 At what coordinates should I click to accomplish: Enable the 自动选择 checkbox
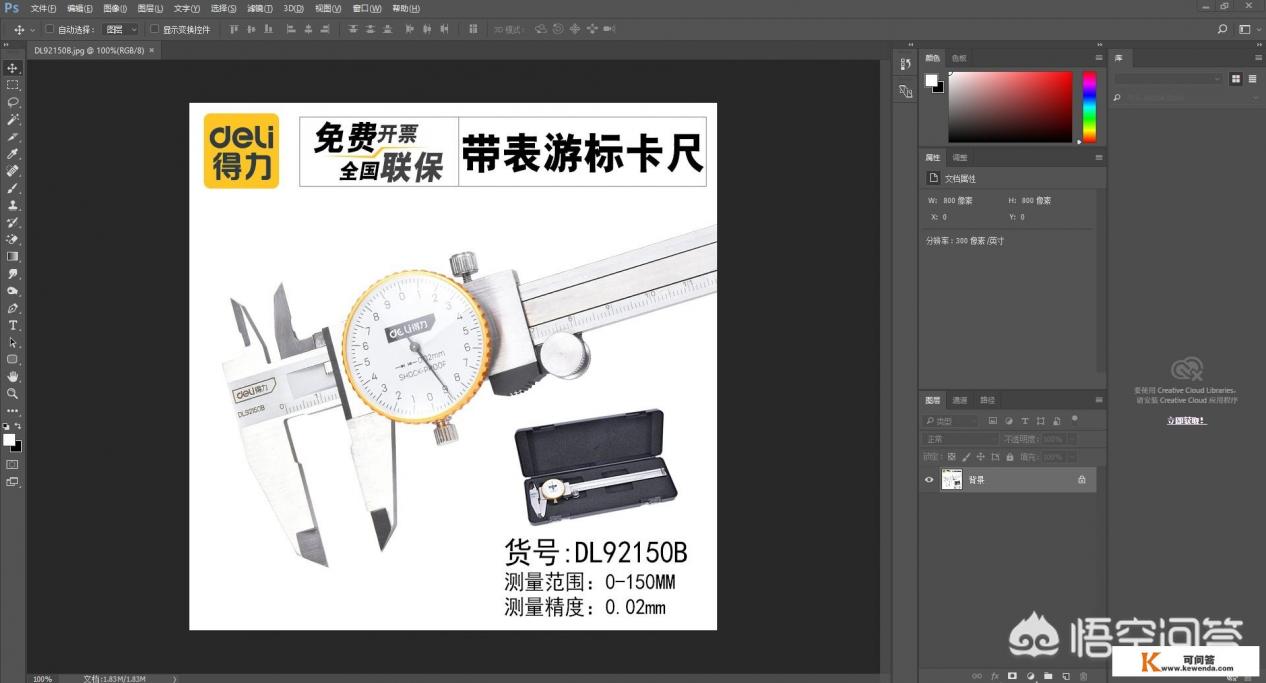(50, 30)
